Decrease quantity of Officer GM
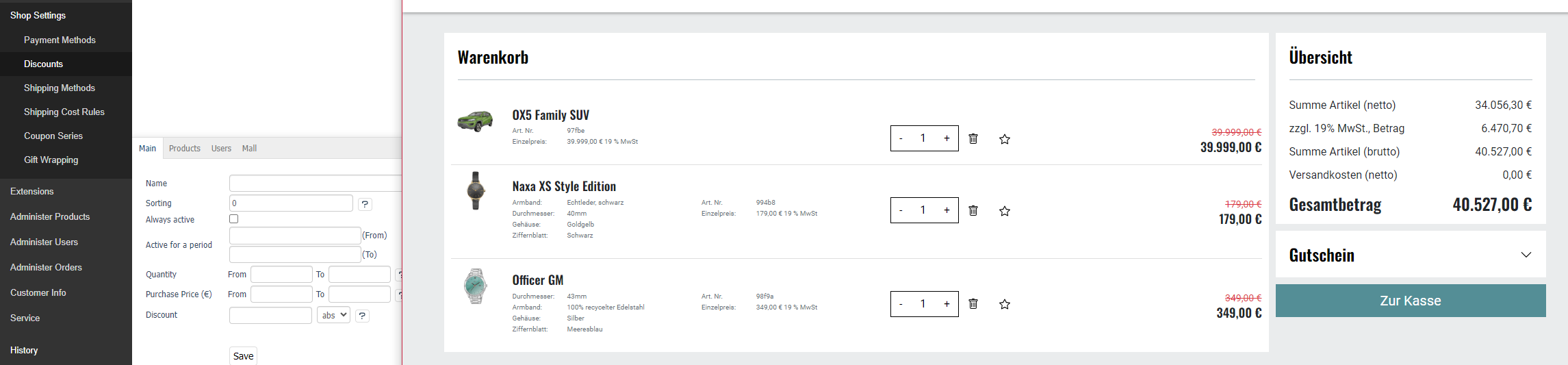 [901, 304]
